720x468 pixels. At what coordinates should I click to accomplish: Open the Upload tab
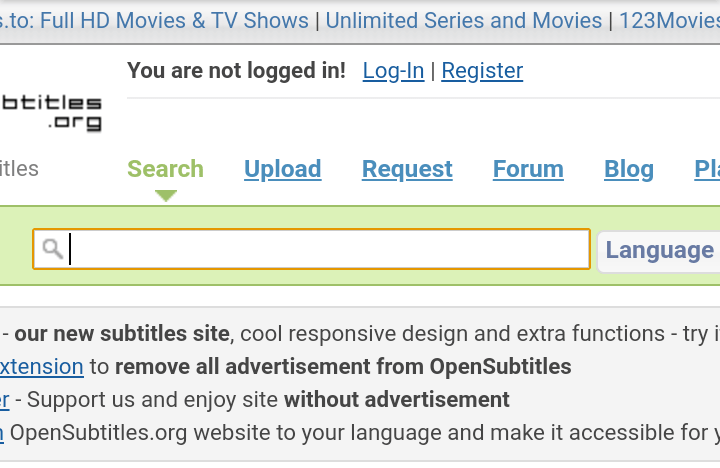click(x=282, y=169)
